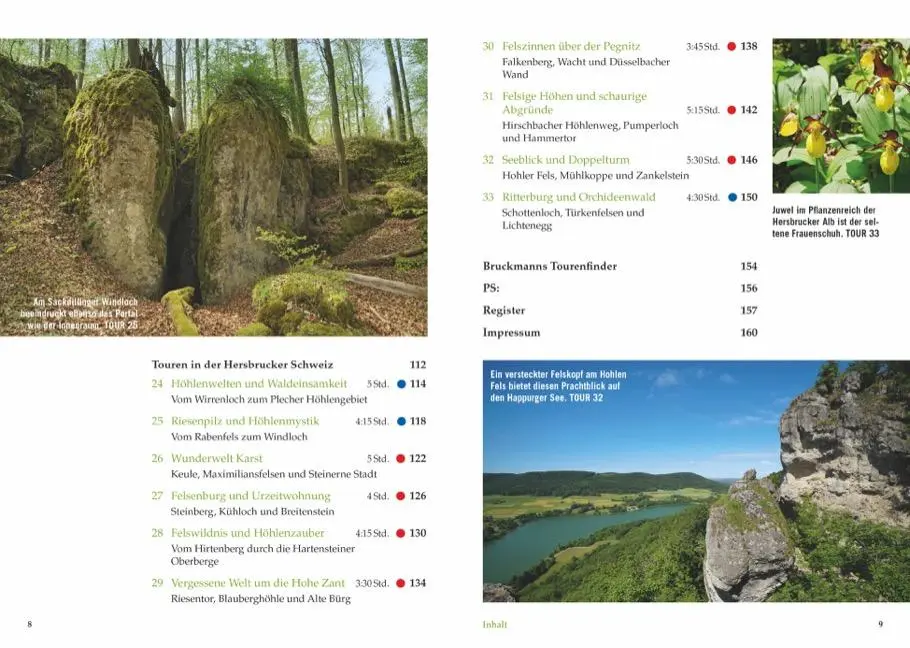The width and height of the screenshot is (910, 648).
Task: Click the red dot beside page 130
Action: (x=400, y=533)
